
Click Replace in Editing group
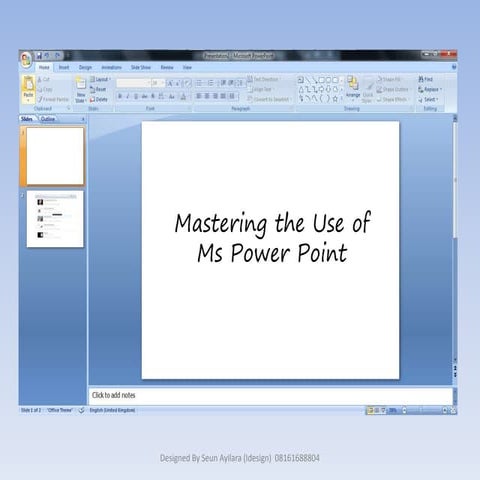click(x=430, y=89)
